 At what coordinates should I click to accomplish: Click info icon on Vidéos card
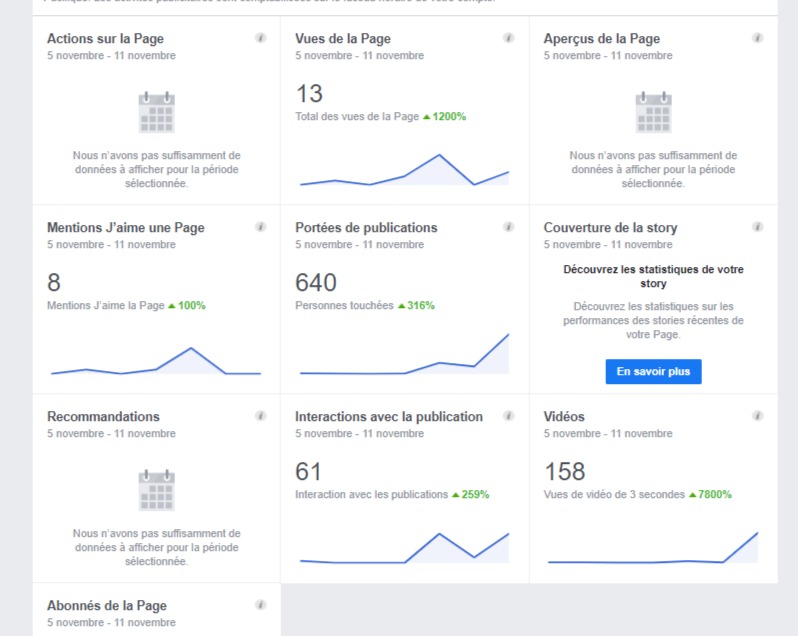click(x=757, y=416)
